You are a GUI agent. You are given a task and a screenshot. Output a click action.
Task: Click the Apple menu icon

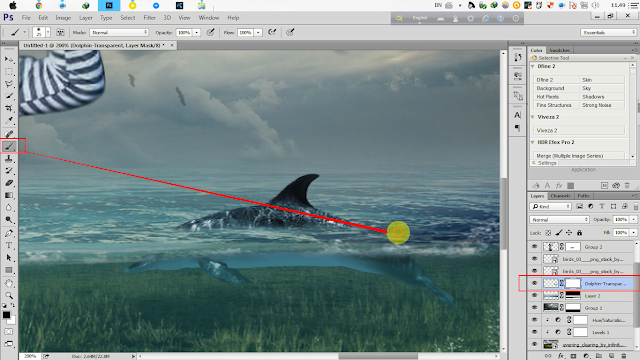tap(13, 5)
